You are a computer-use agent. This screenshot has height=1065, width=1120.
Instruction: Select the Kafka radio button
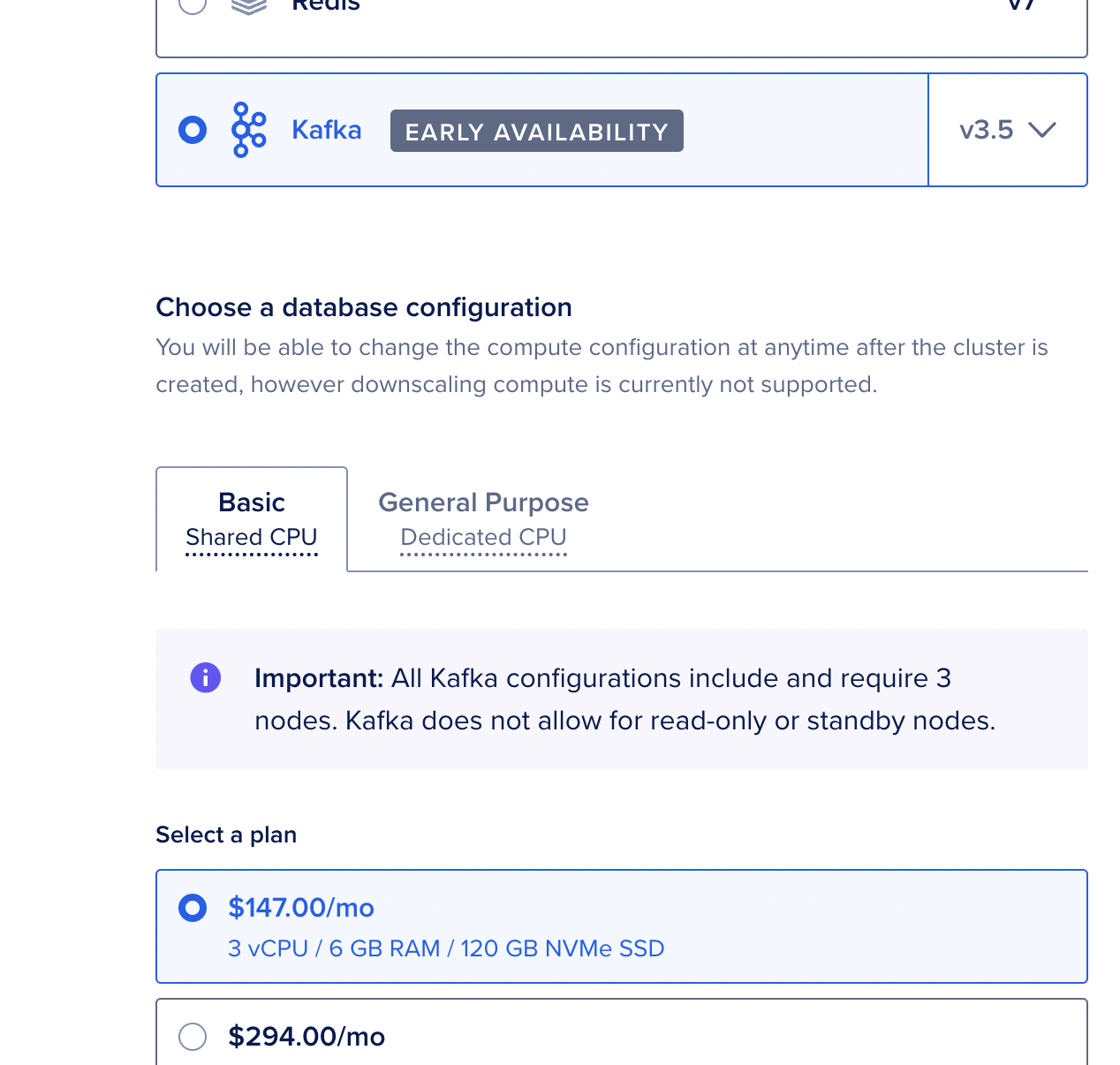[x=193, y=130]
